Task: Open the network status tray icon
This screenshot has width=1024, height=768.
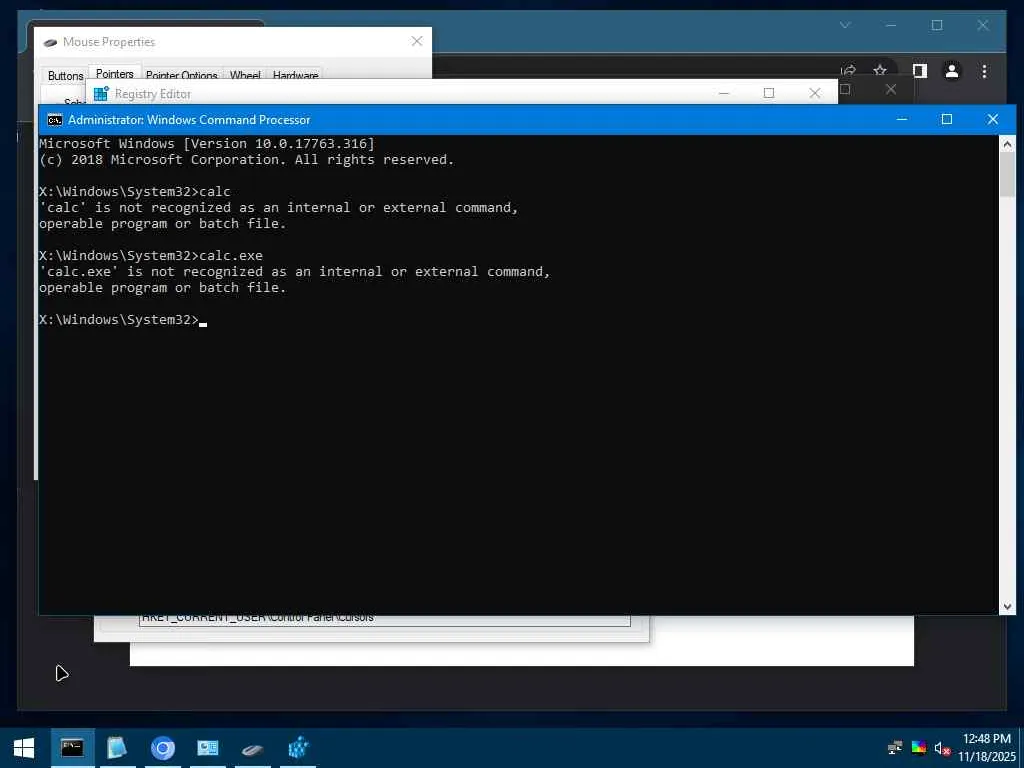Action: point(895,748)
